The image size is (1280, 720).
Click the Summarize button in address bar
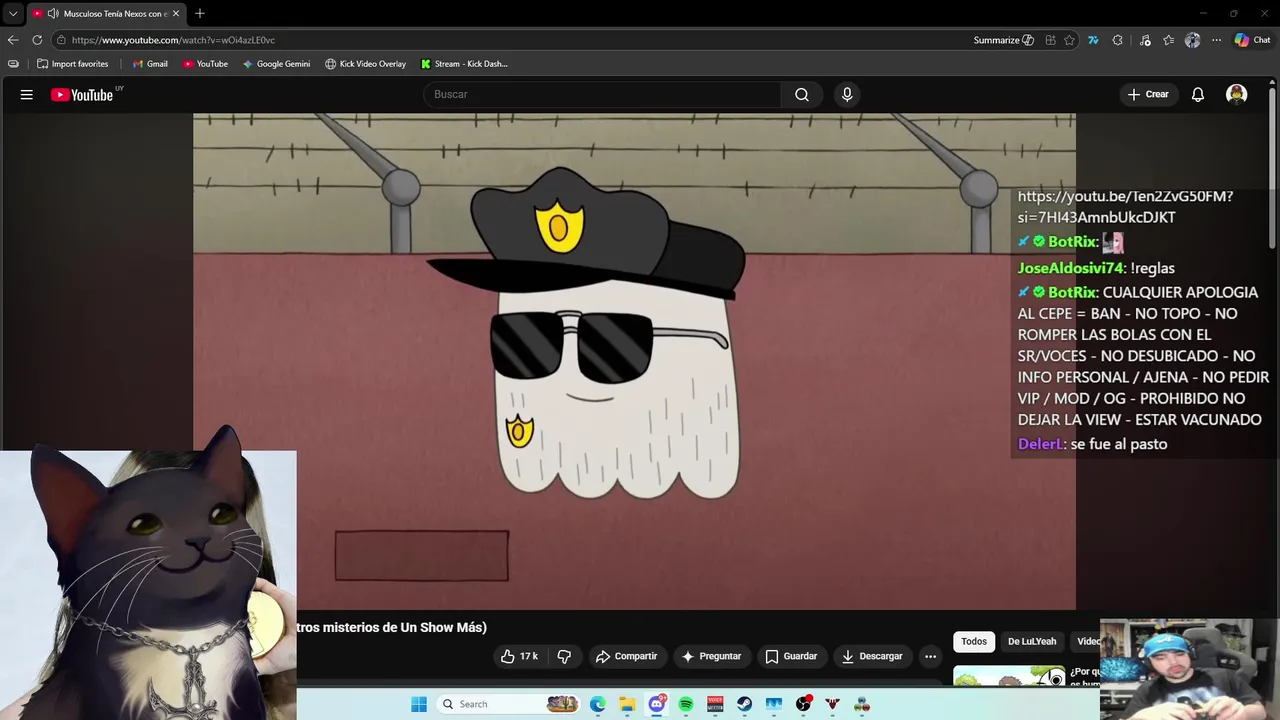pyautogui.click(x=1003, y=40)
